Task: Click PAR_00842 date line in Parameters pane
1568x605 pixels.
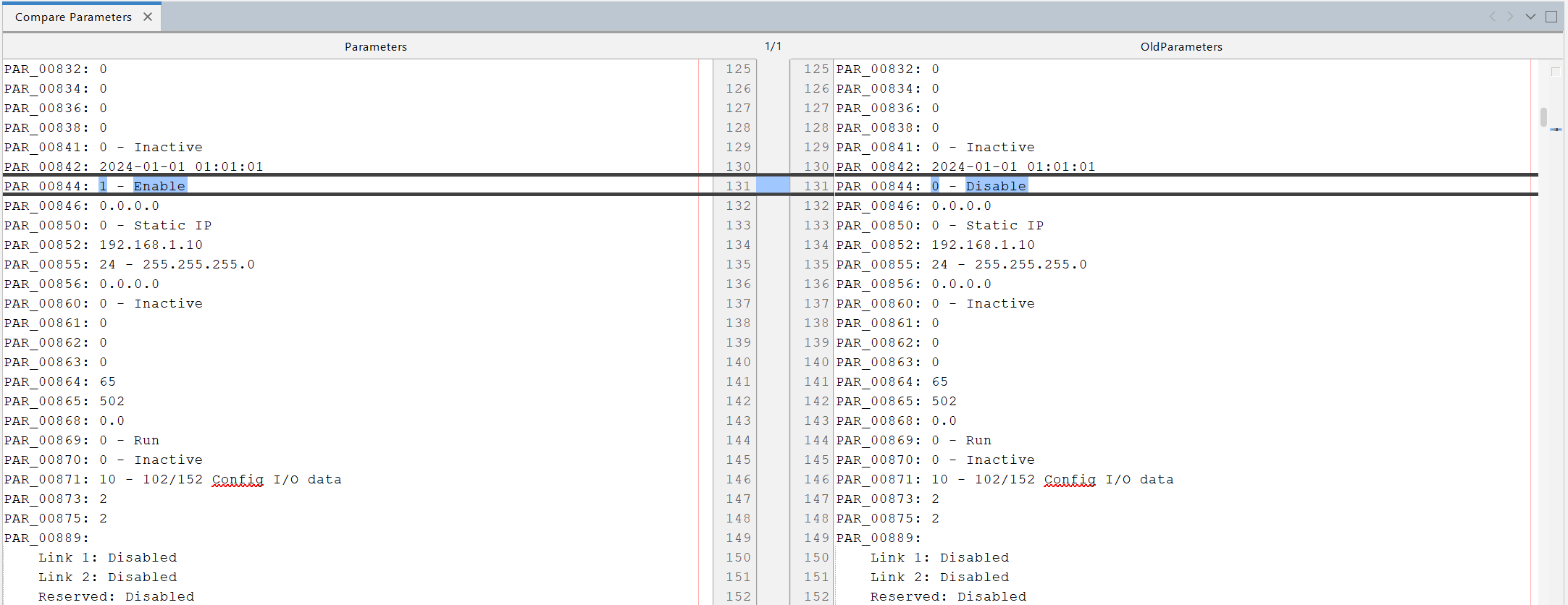Action: click(x=134, y=166)
